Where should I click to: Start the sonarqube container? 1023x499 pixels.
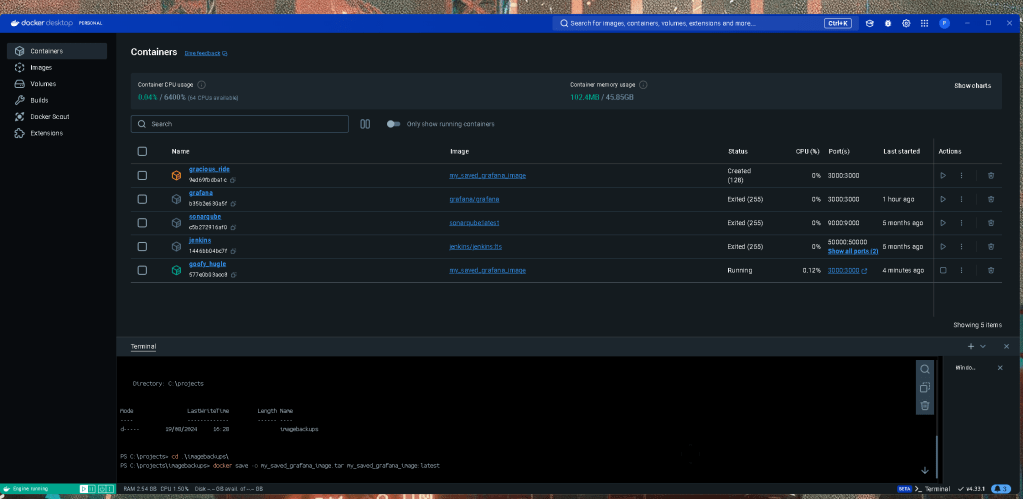943,222
